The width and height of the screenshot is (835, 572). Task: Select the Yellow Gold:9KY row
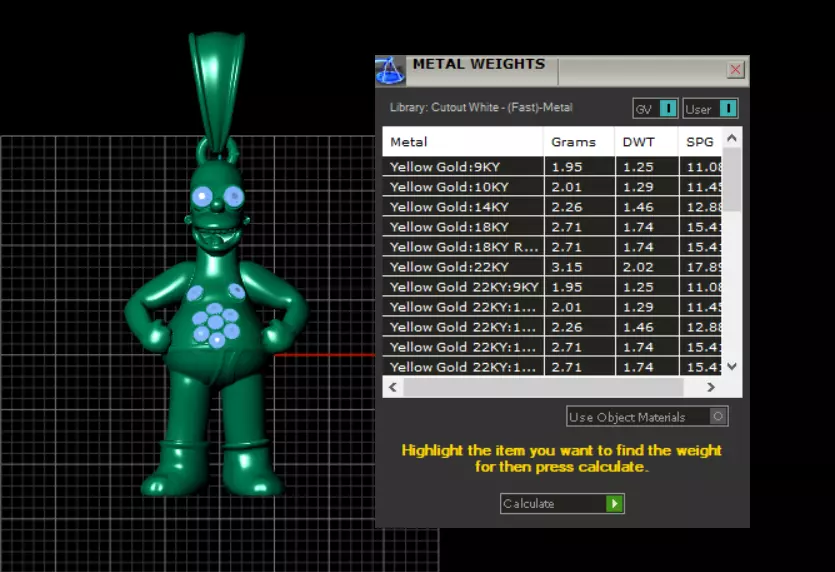coord(552,167)
